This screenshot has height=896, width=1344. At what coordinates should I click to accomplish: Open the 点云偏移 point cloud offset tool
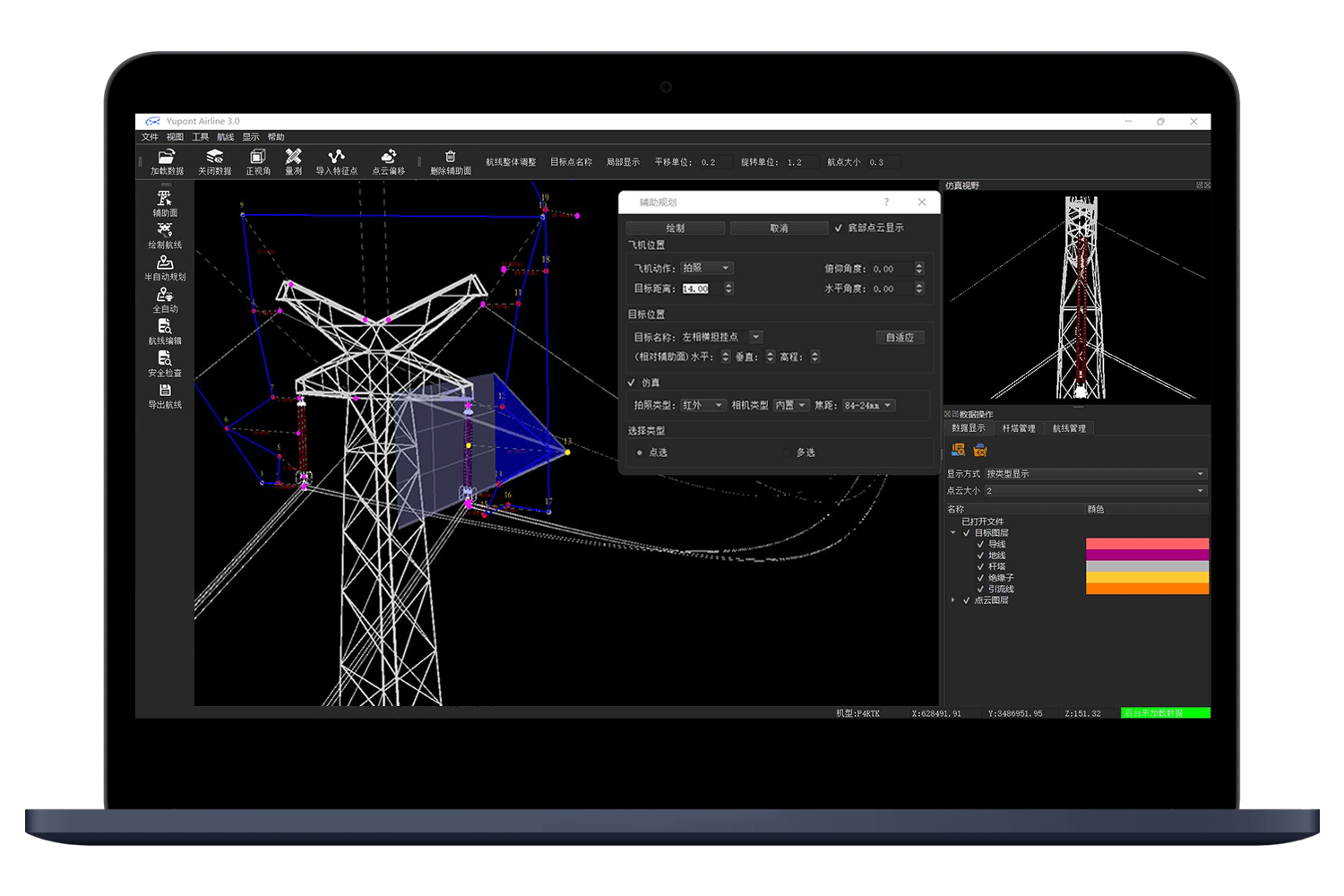click(388, 157)
